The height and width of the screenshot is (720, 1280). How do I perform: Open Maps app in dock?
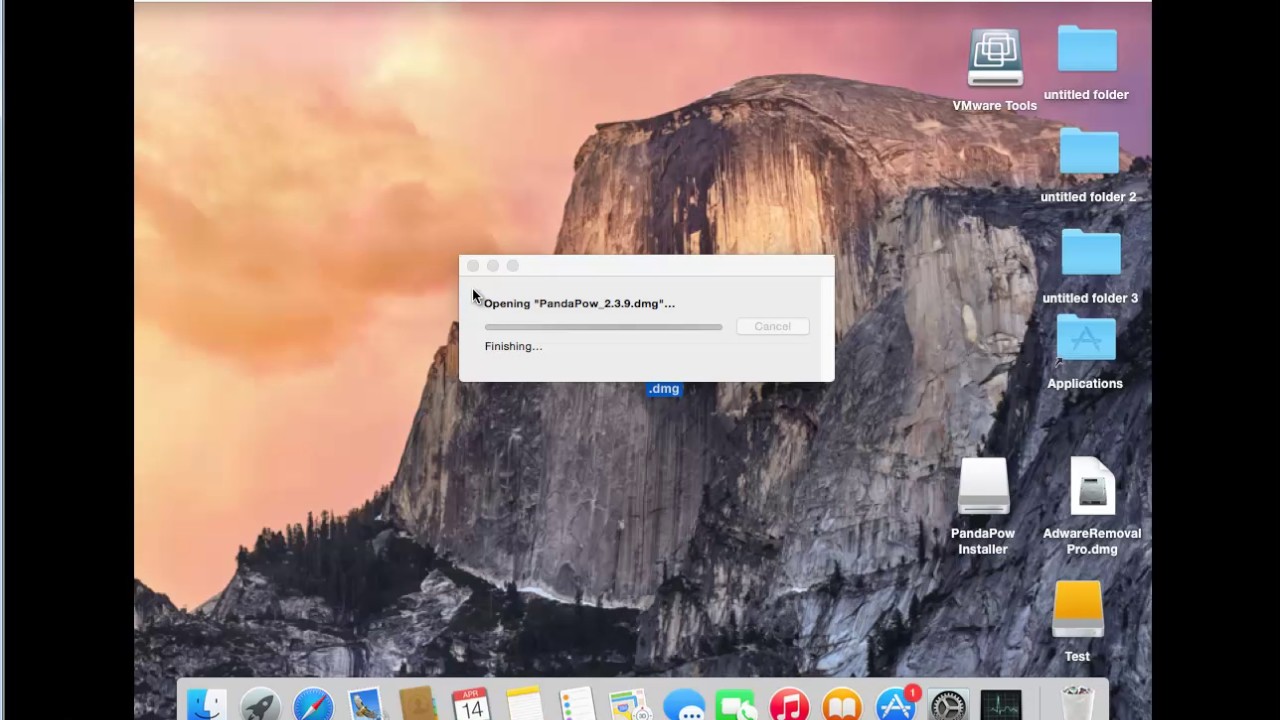pyautogui.click(x=630, y=705)
